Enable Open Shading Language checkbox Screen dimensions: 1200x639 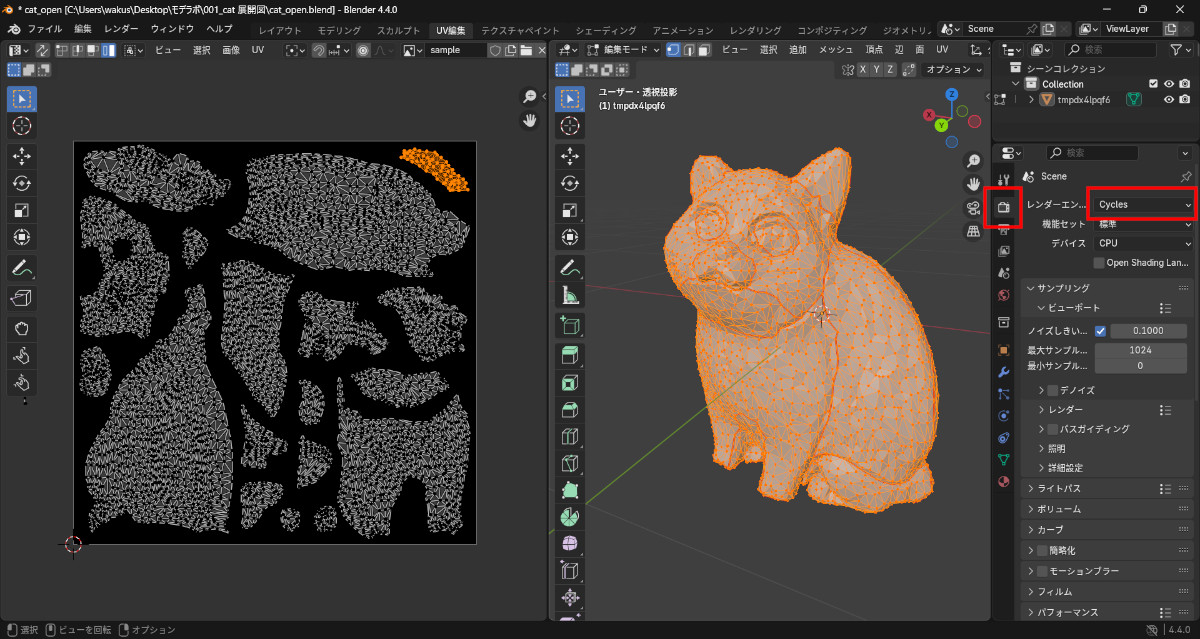(x=1099, y=263)
